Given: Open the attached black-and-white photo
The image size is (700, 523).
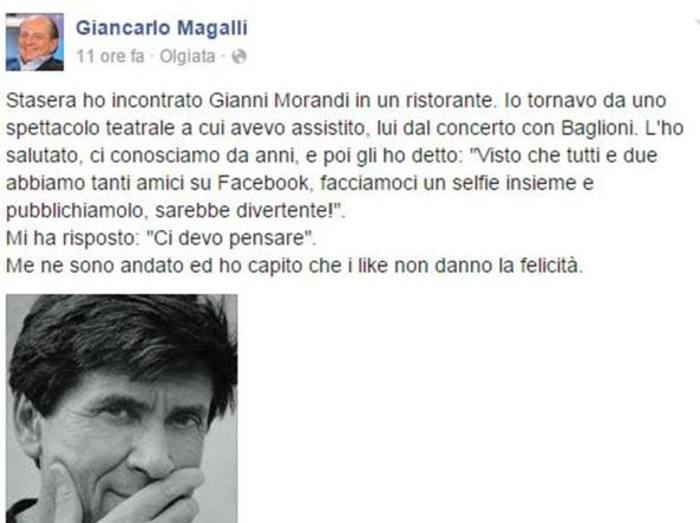Looking at the screenshot, I should coord(121,408).
